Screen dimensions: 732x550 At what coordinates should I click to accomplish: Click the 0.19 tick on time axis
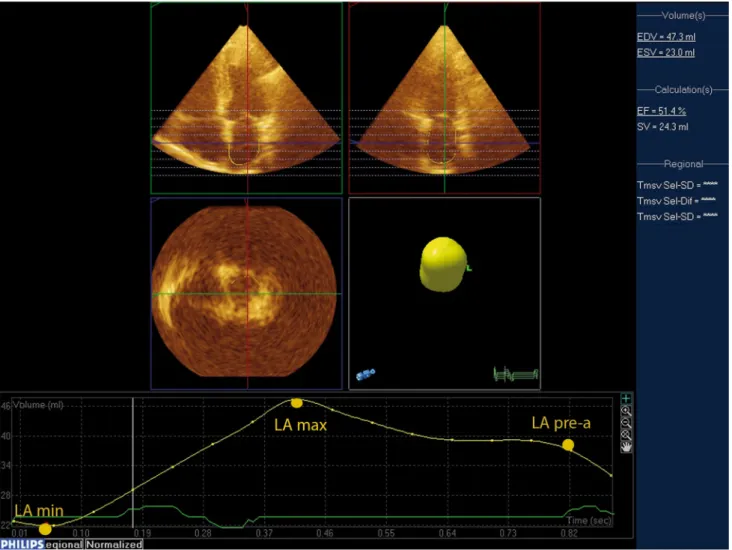[x=142, y=533]
